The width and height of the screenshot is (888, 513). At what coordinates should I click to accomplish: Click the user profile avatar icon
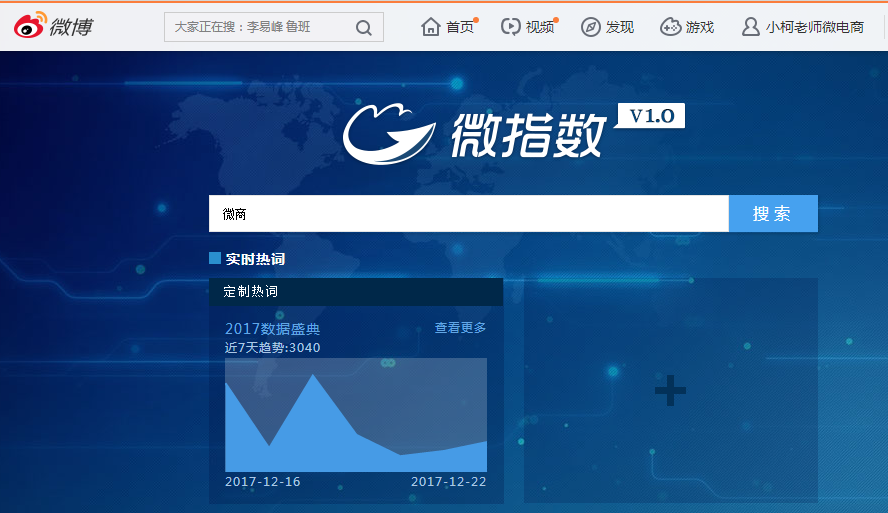pos(750,27)
